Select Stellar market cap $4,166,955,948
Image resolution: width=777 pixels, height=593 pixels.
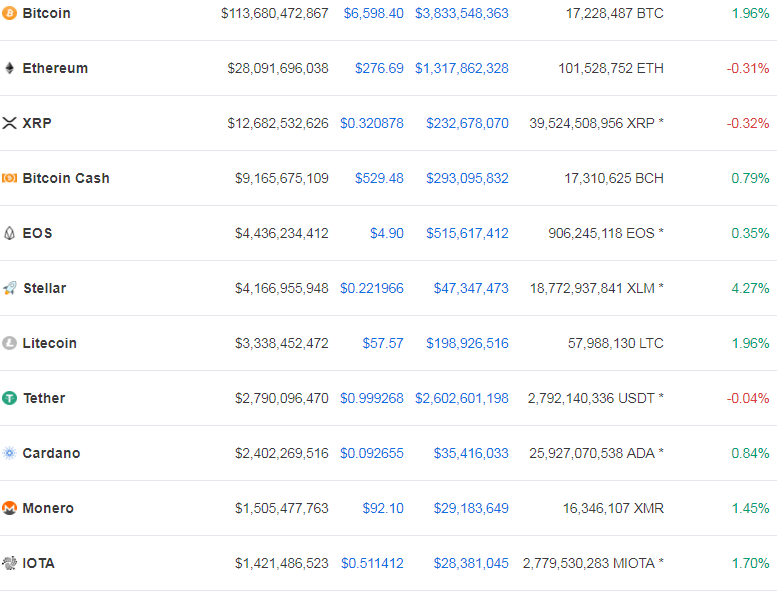point(281,288)
